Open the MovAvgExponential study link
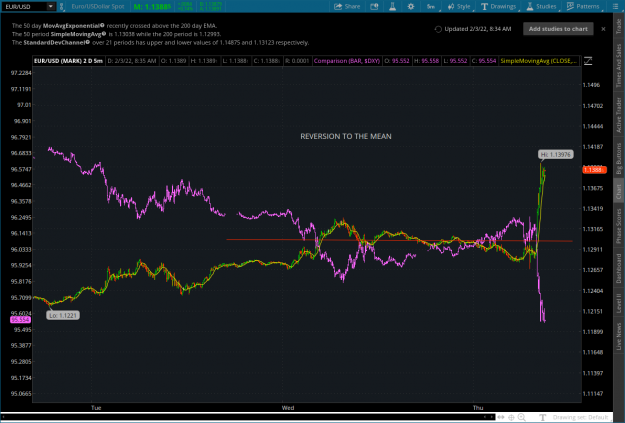Image resolution: width=625 pixels, height=423 pixels. [x=73, y=26]
